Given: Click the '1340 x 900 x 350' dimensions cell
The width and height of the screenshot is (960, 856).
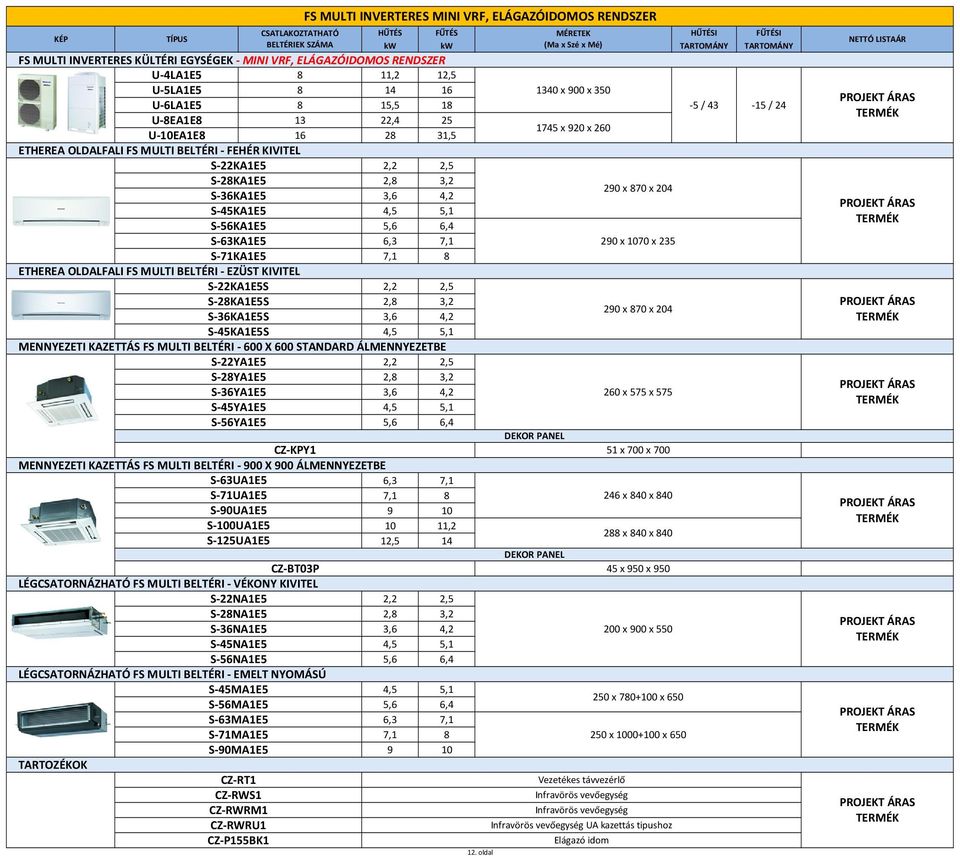Looking at the screenshot, I should tap(573, 90).
